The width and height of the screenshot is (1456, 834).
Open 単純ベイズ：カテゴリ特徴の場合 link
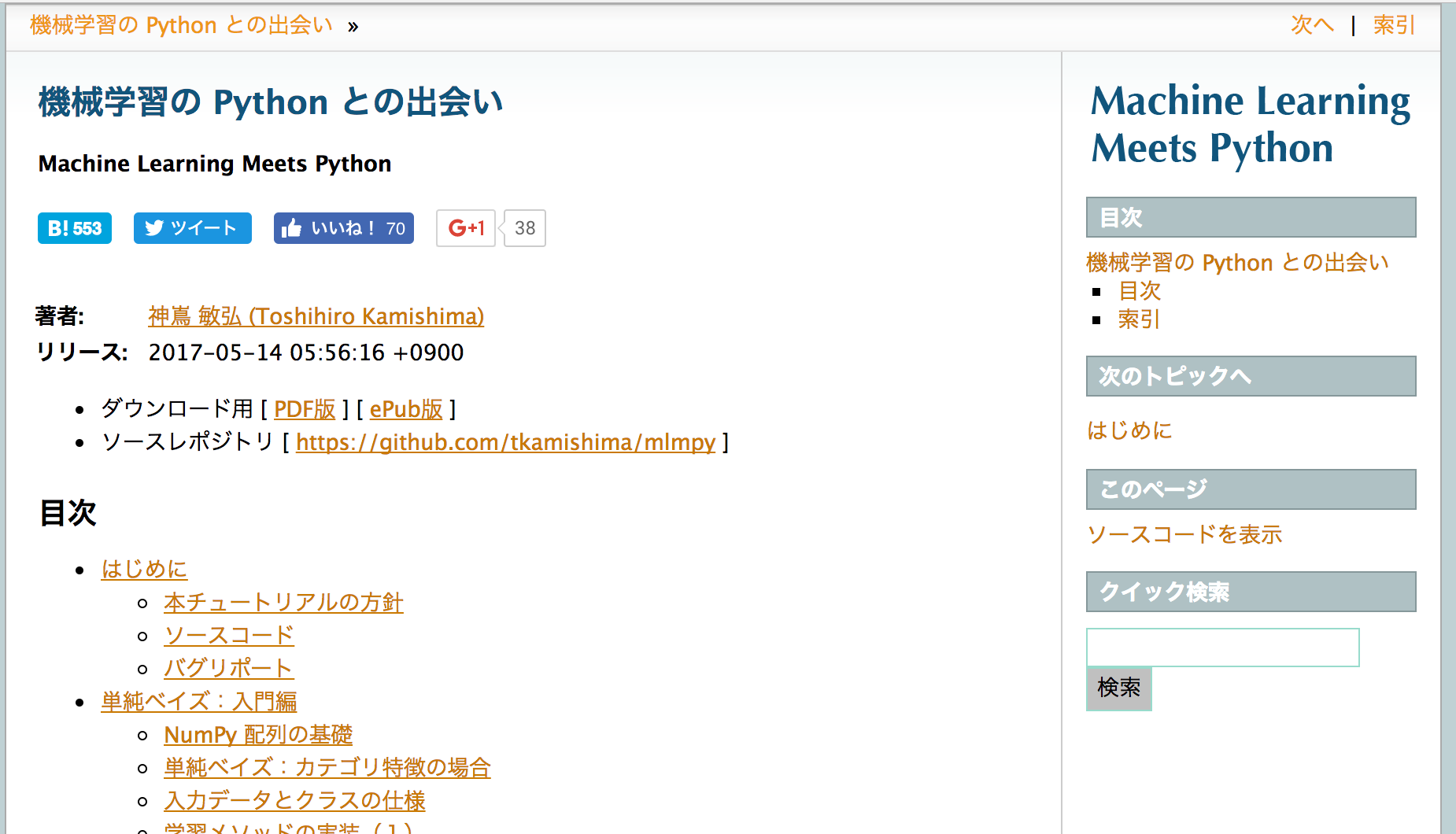pos(327,767)
